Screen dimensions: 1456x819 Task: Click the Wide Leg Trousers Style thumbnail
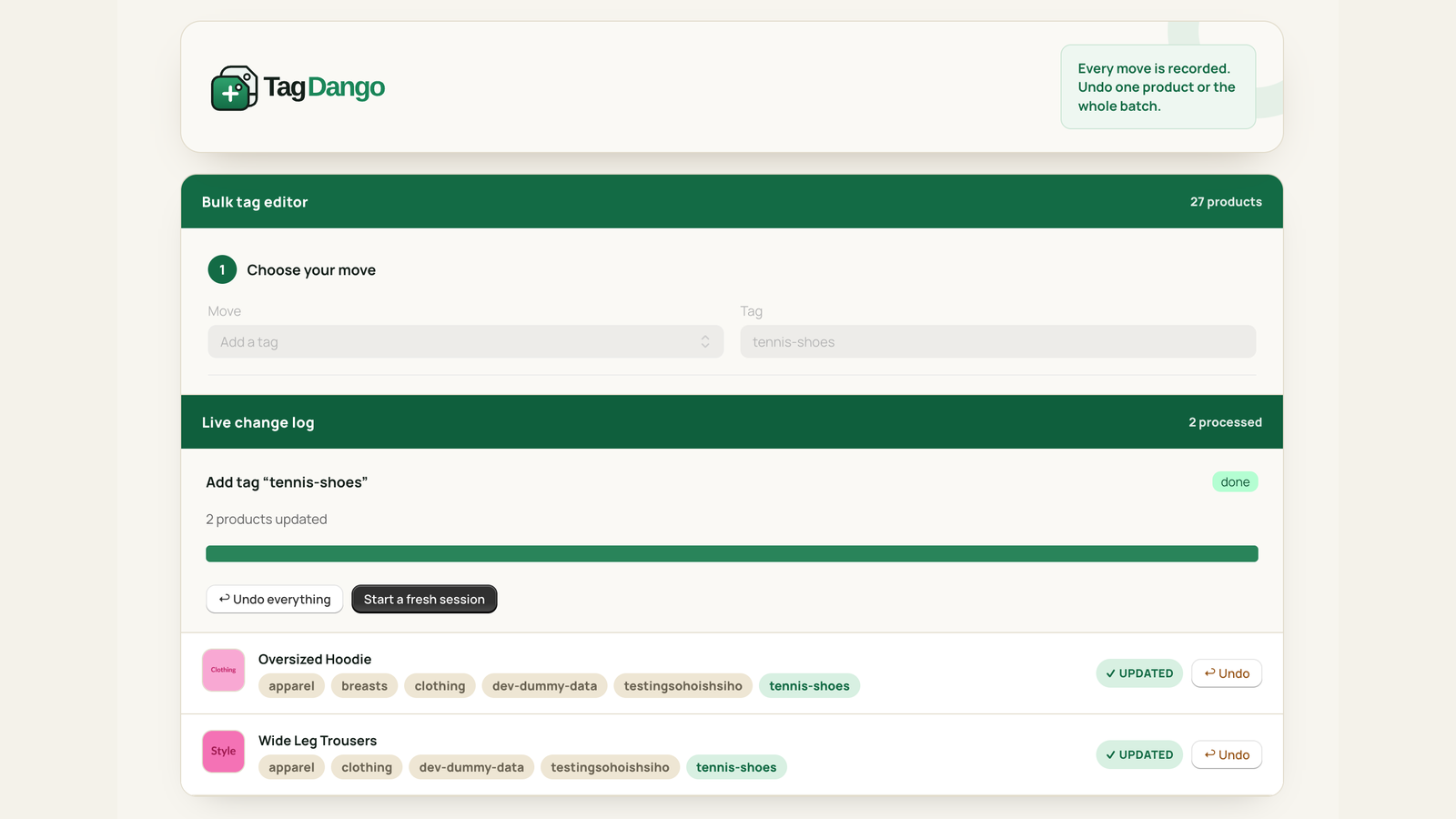click(x=223, y=752)
